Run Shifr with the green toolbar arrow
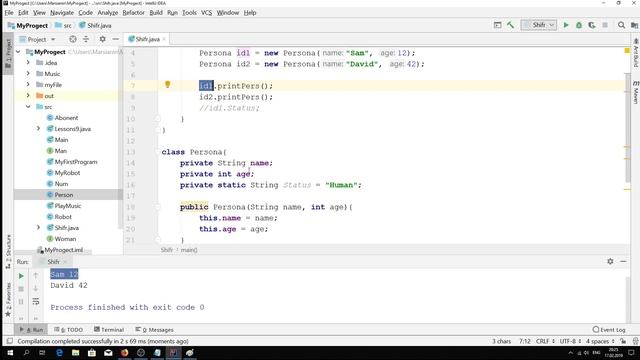 [566, 25]
